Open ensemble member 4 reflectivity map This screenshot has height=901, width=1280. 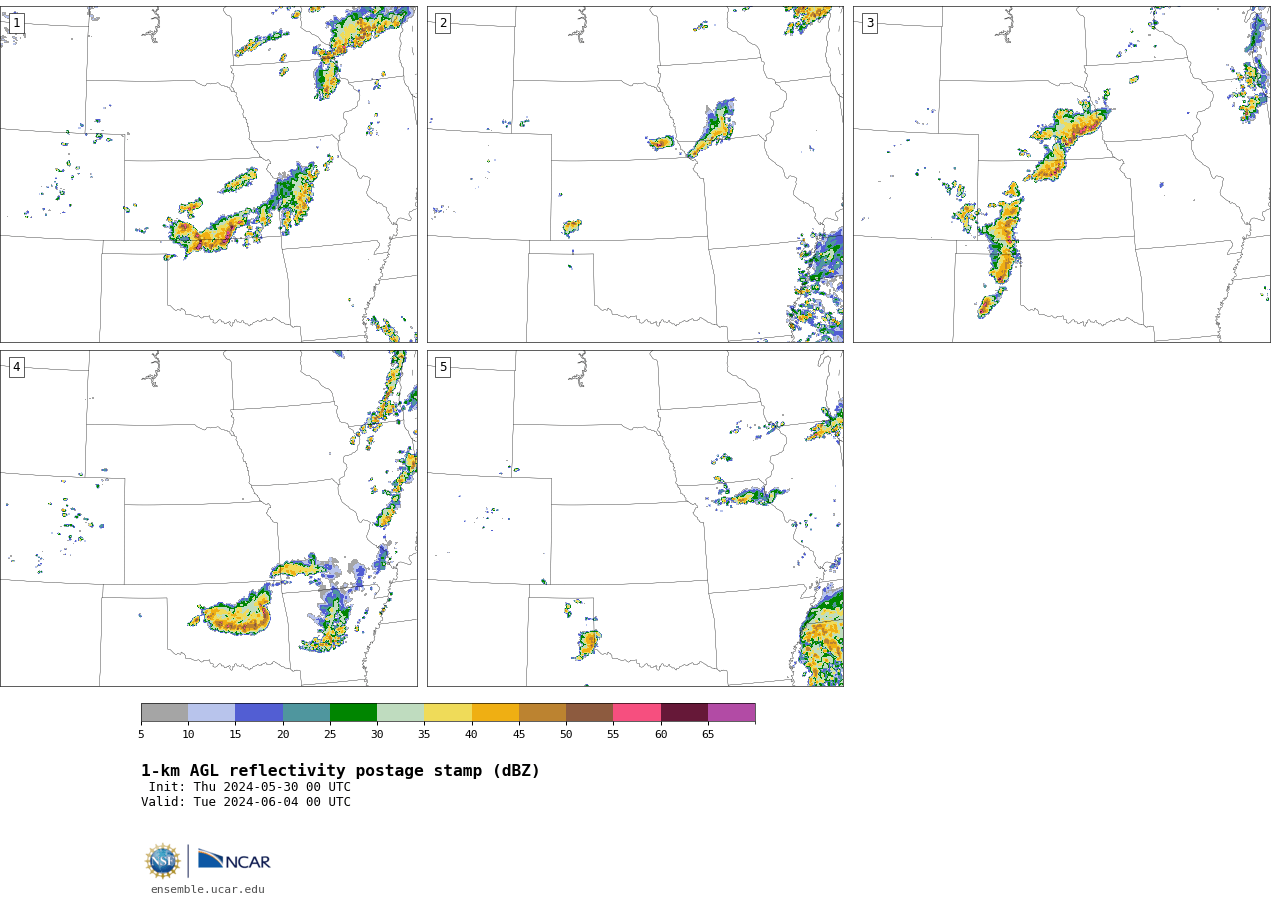point(209,518)
